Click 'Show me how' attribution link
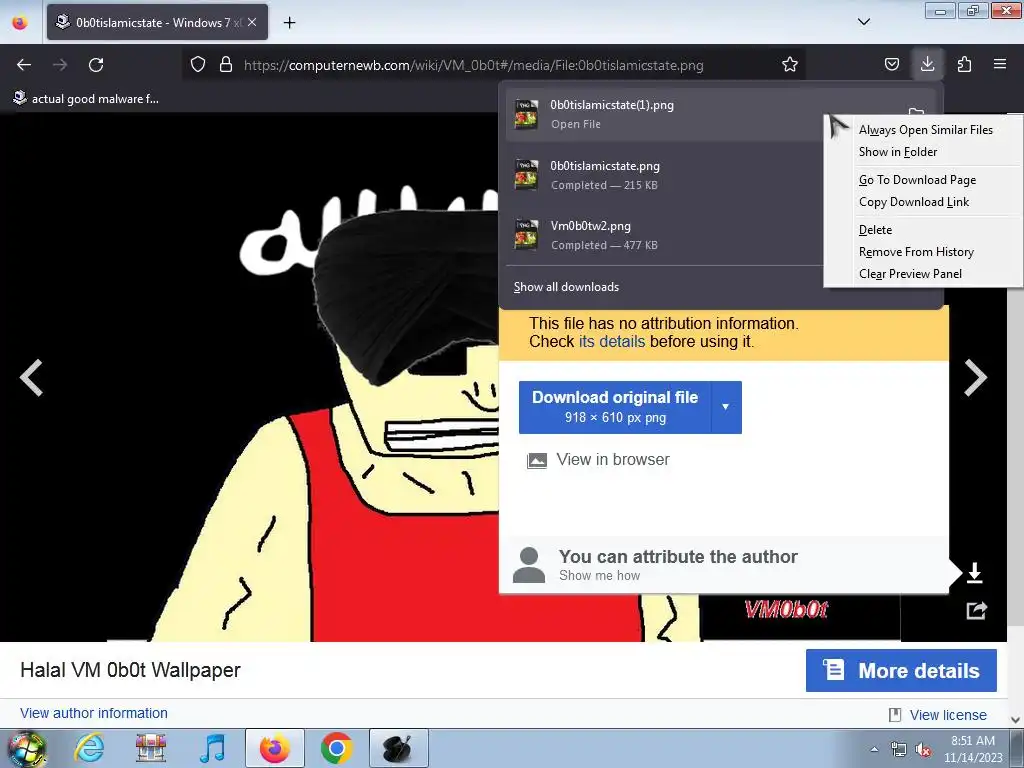 tap(600, 575)
